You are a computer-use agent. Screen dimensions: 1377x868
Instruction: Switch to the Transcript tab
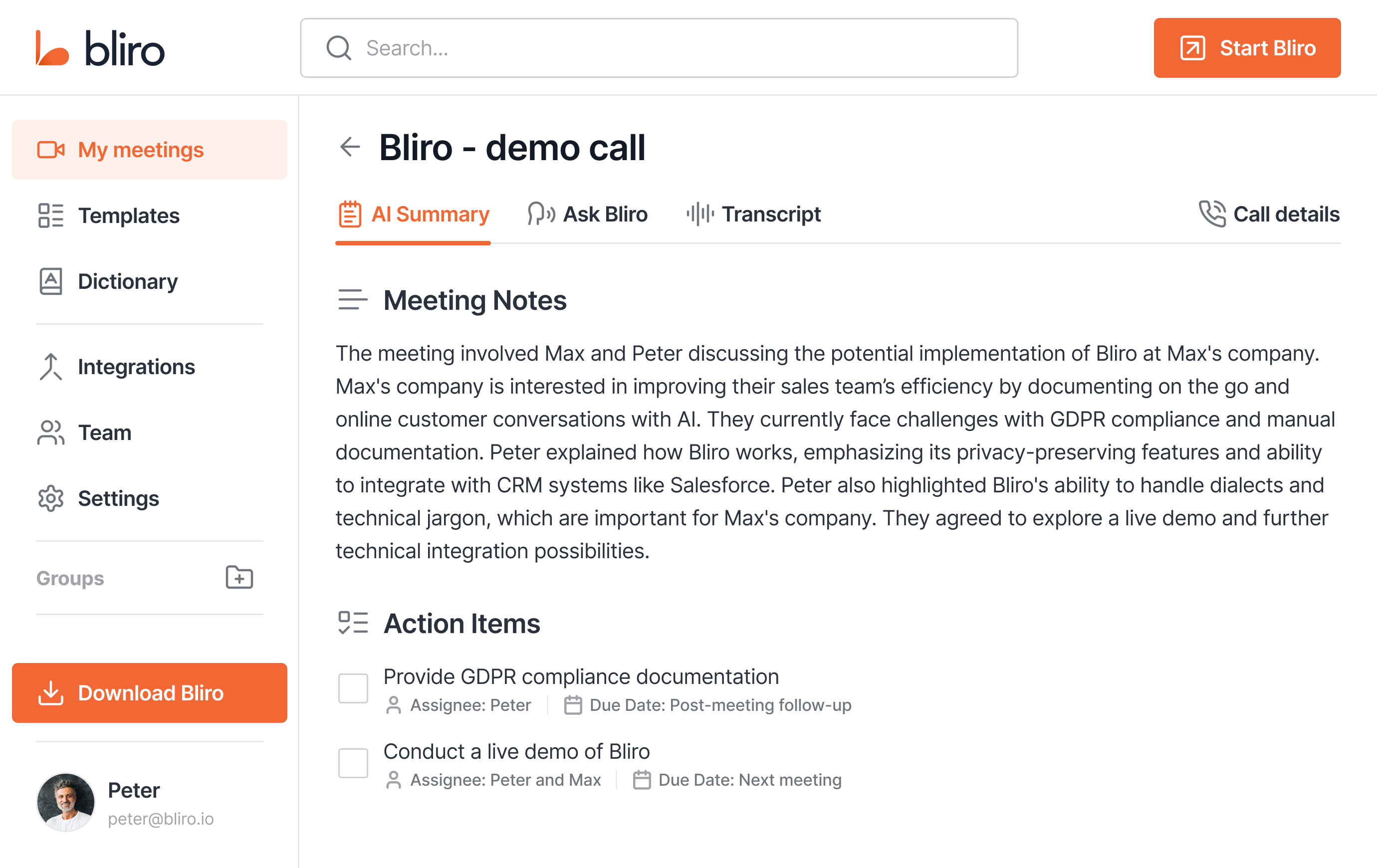(x=753, y=215)
